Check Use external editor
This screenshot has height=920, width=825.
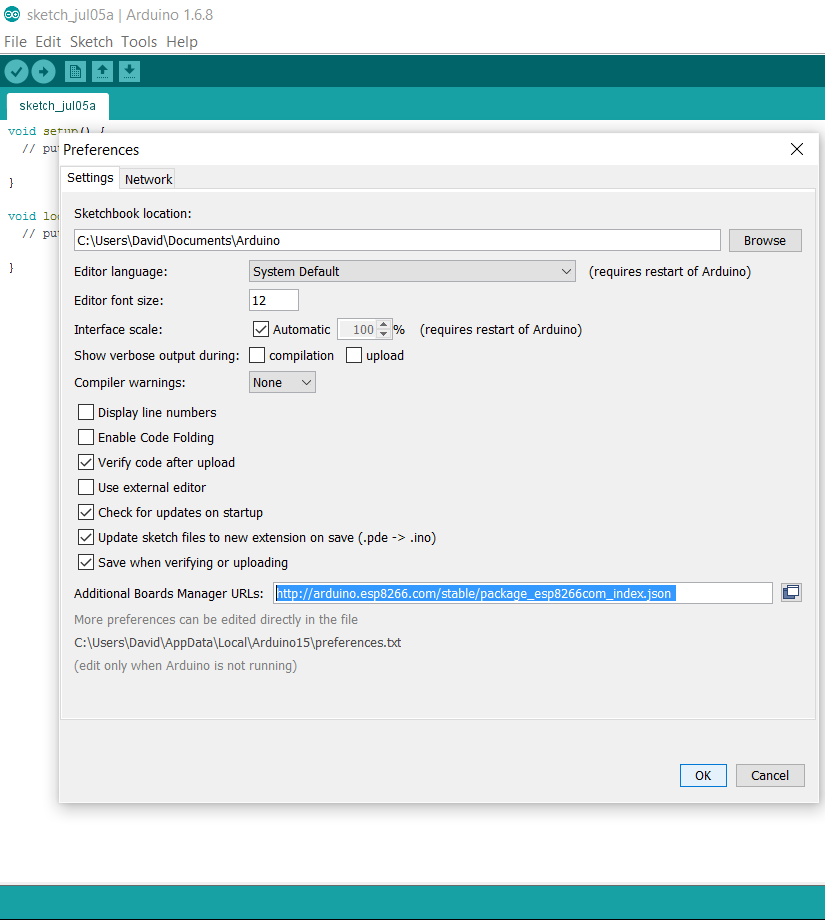pos(86,487)
